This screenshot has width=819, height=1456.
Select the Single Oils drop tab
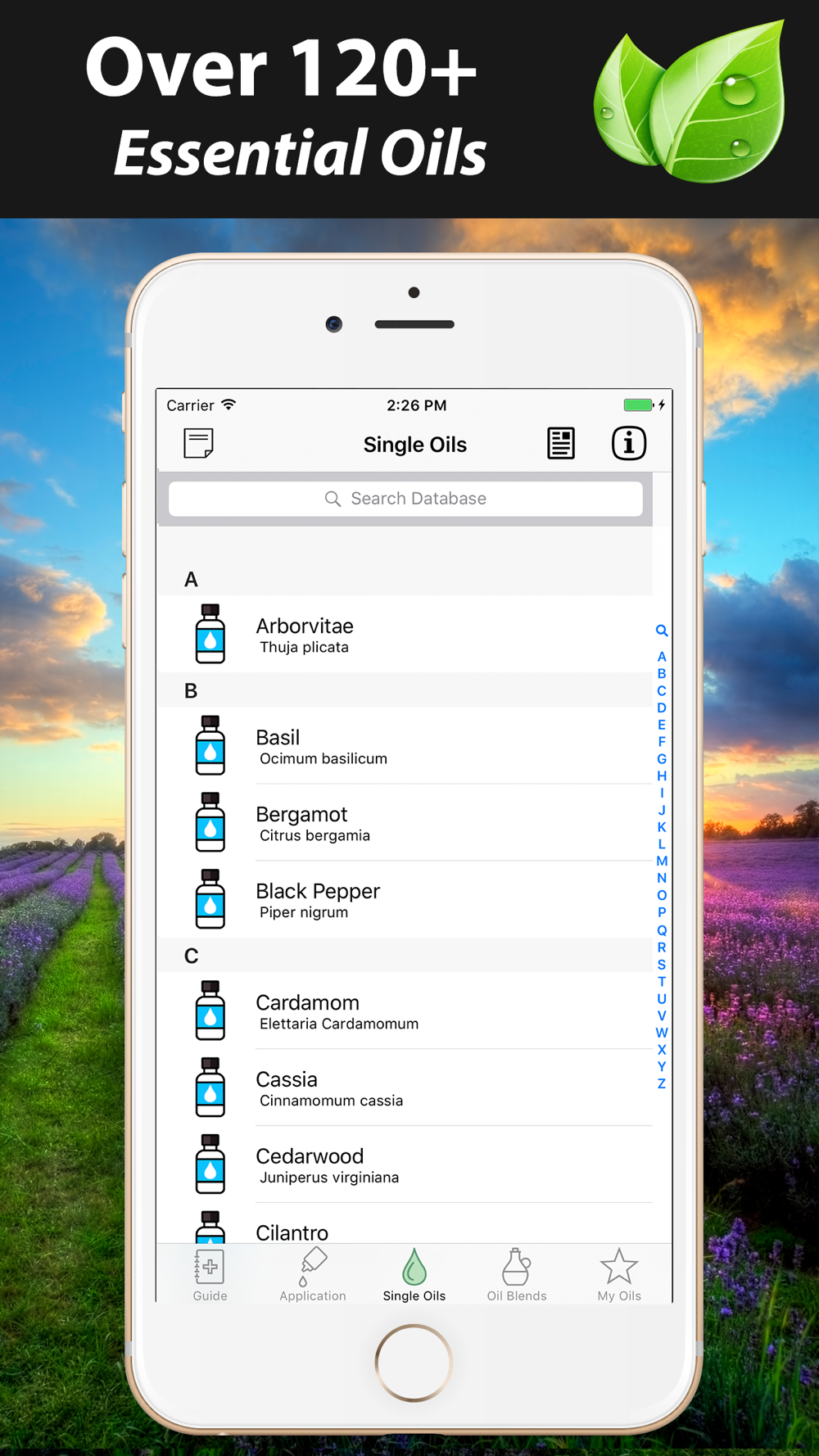click(414, 1275)
